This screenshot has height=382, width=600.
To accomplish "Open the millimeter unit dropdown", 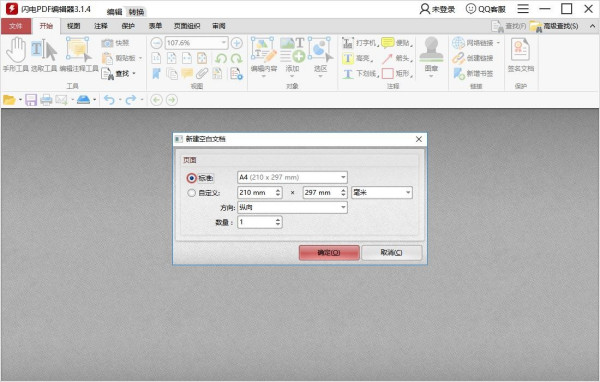I will click(x=382, y=193).
